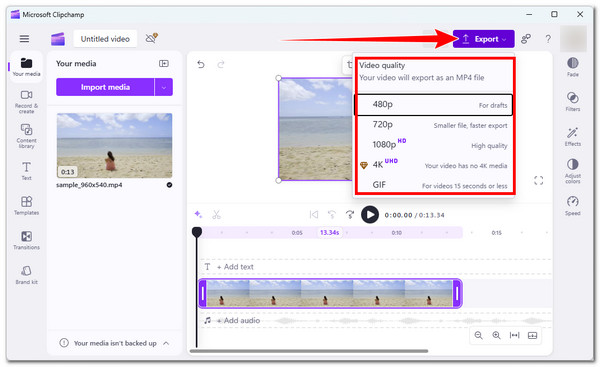Screen dimensions: 600x367
Task: Open the Effects panel
Action: coord(572,136)
